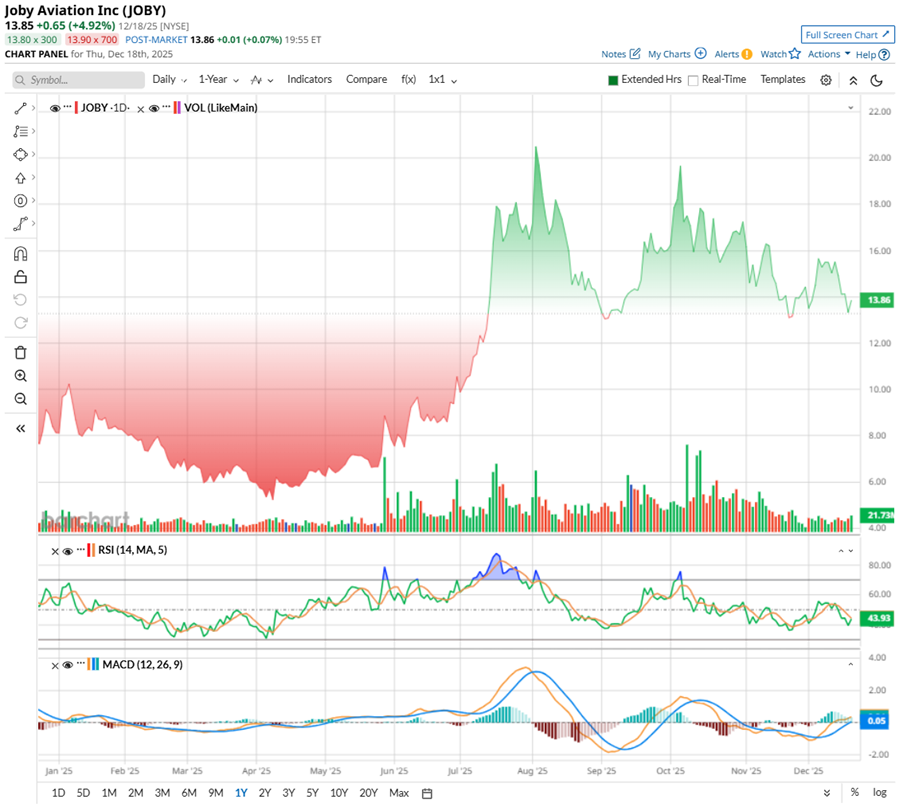Open the 1-Year period dropdown
Viewport: 903px width, 807px height.
(x=219, y=79)
